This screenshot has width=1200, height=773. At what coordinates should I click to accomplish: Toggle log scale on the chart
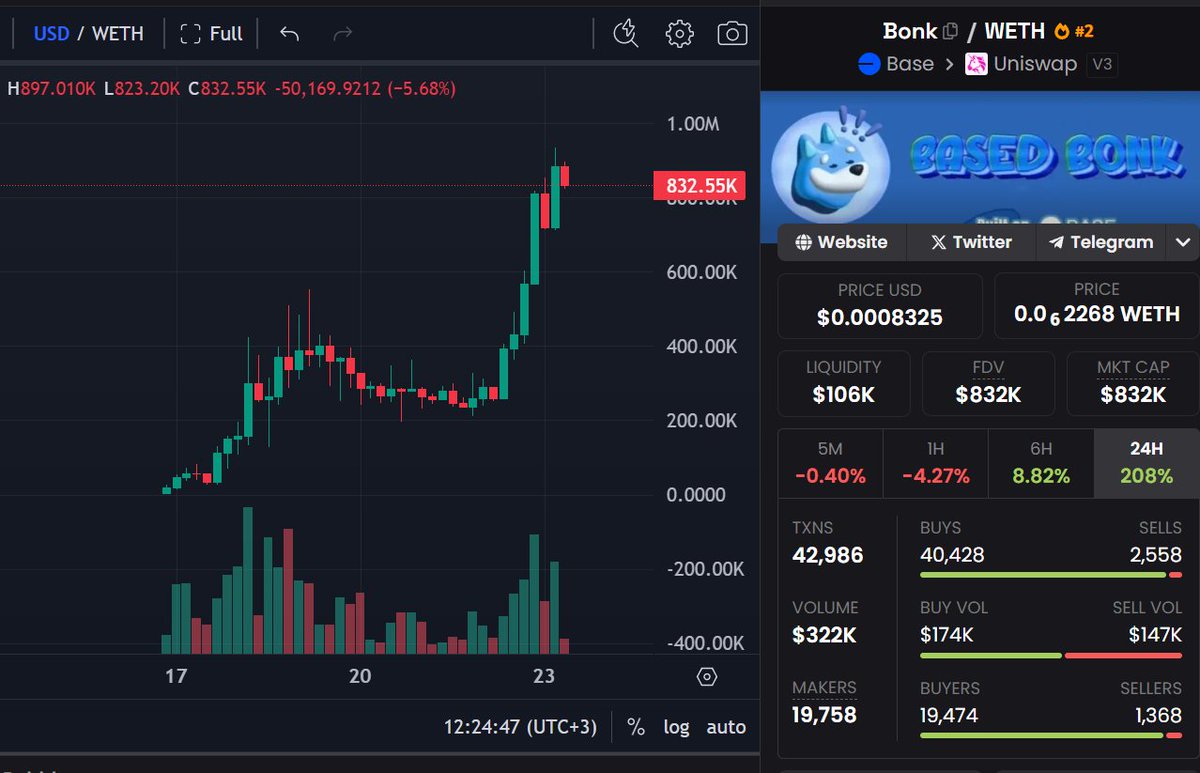click(676, 727)
